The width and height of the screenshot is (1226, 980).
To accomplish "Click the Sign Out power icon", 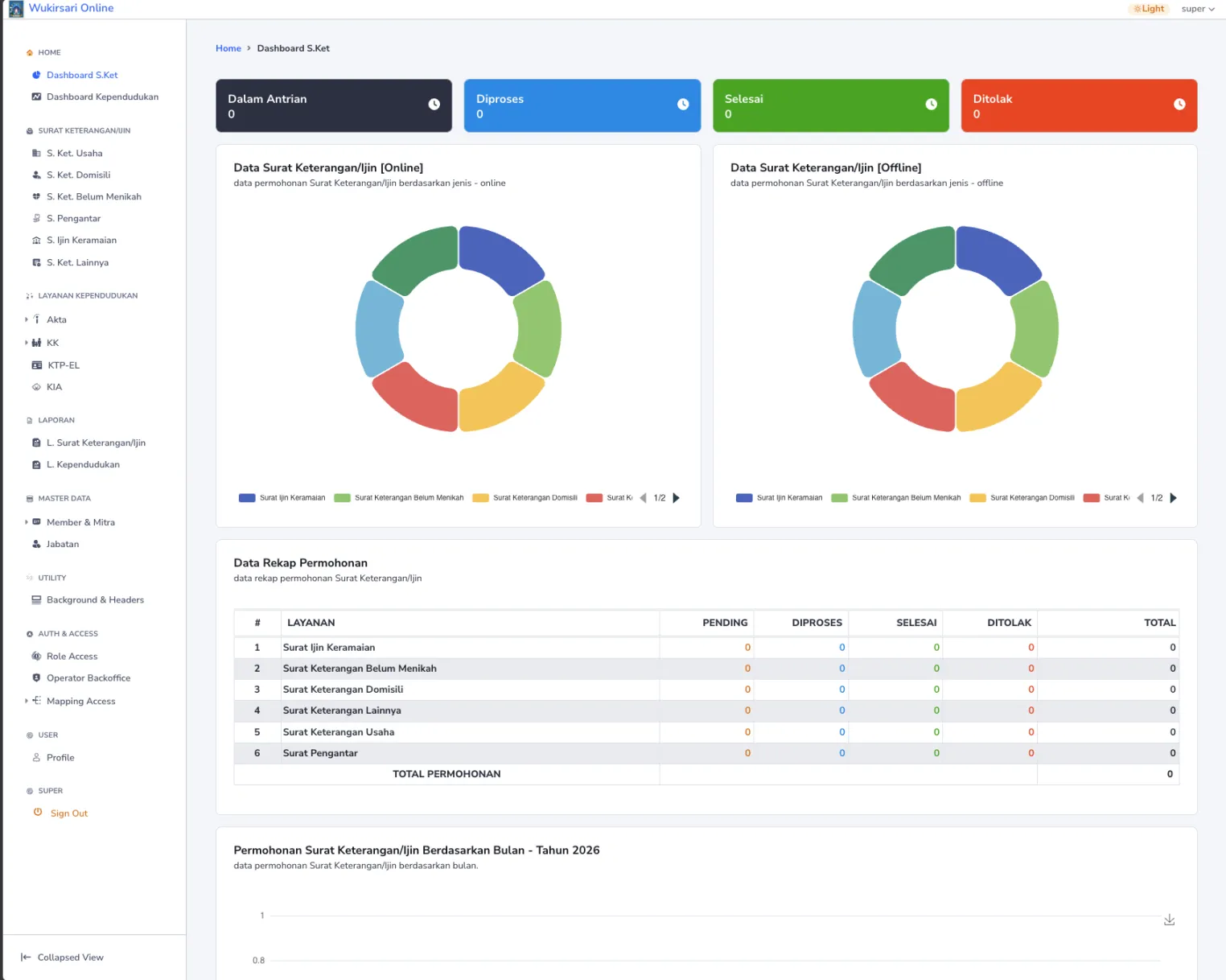I will coord(38,813).
